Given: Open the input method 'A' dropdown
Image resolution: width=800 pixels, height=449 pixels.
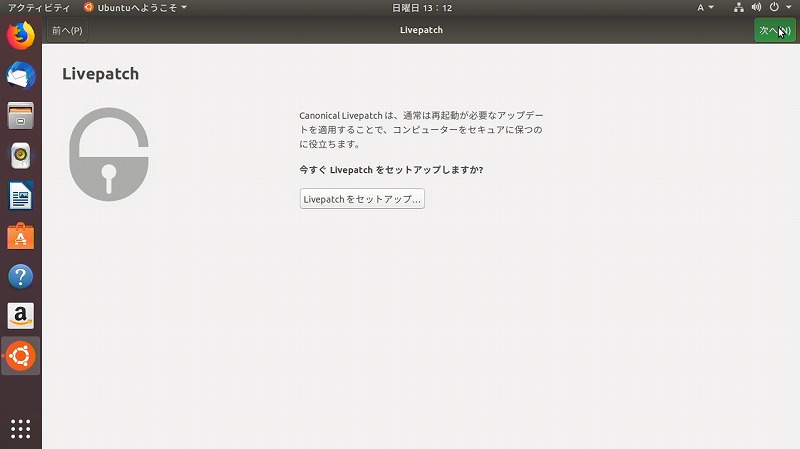Looking at the screenshot, I should coord(705,8).
